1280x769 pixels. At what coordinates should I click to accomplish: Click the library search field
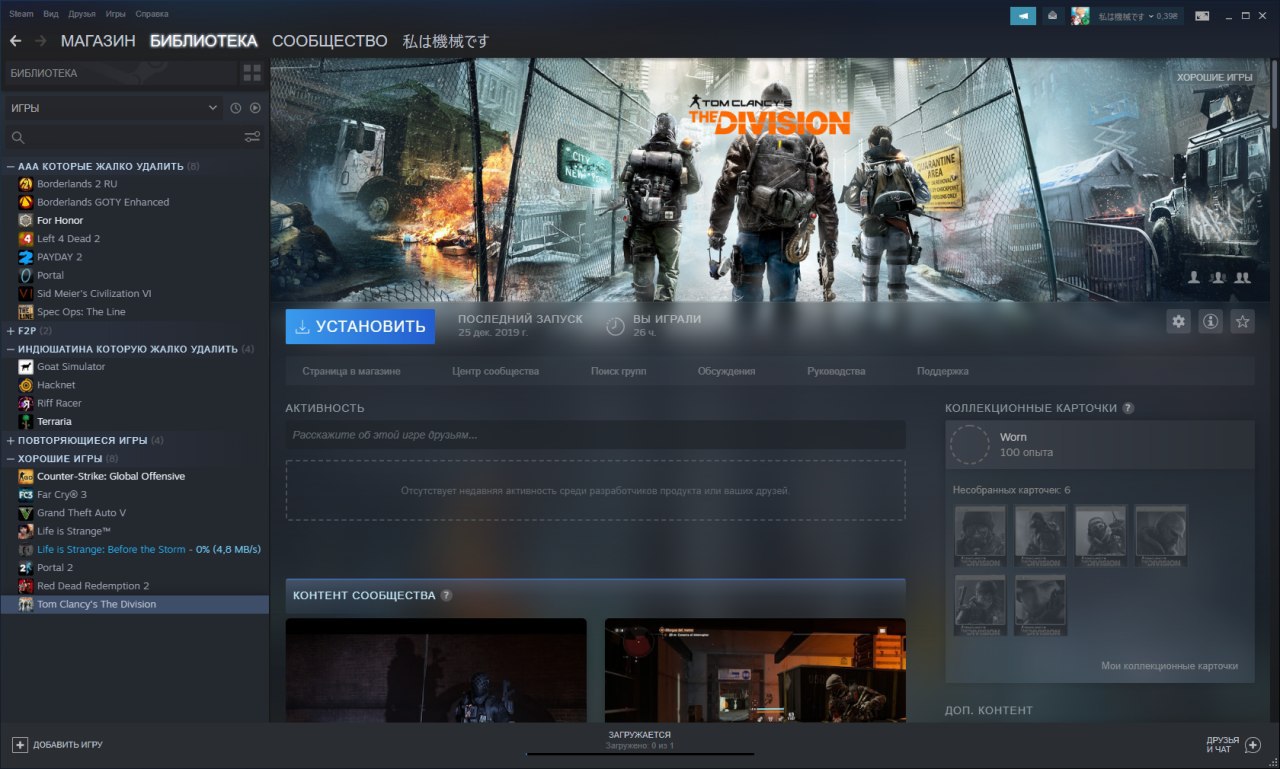pos(124,137)
